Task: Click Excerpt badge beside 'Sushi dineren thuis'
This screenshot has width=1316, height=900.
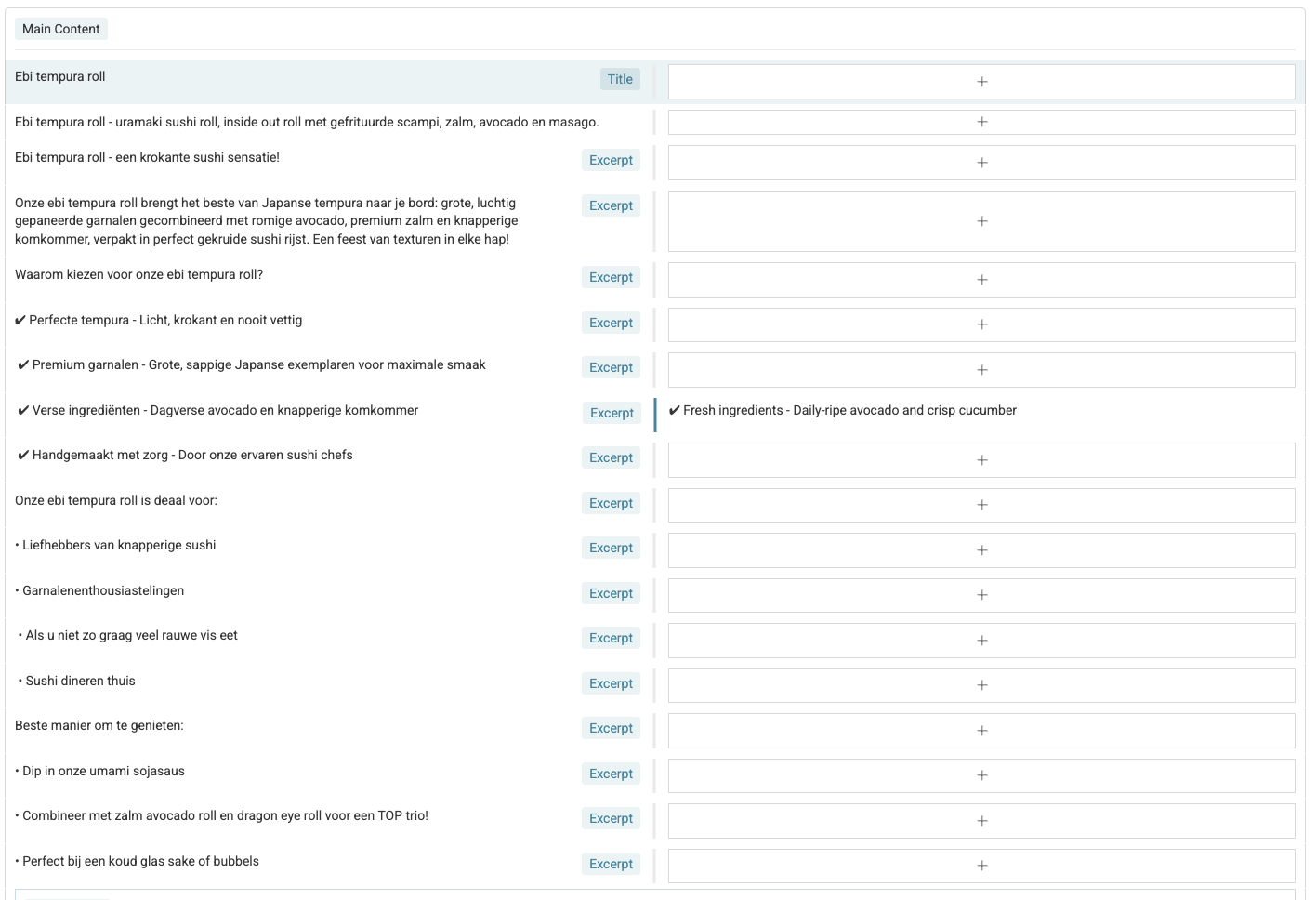Action: [x=611, y=683]
